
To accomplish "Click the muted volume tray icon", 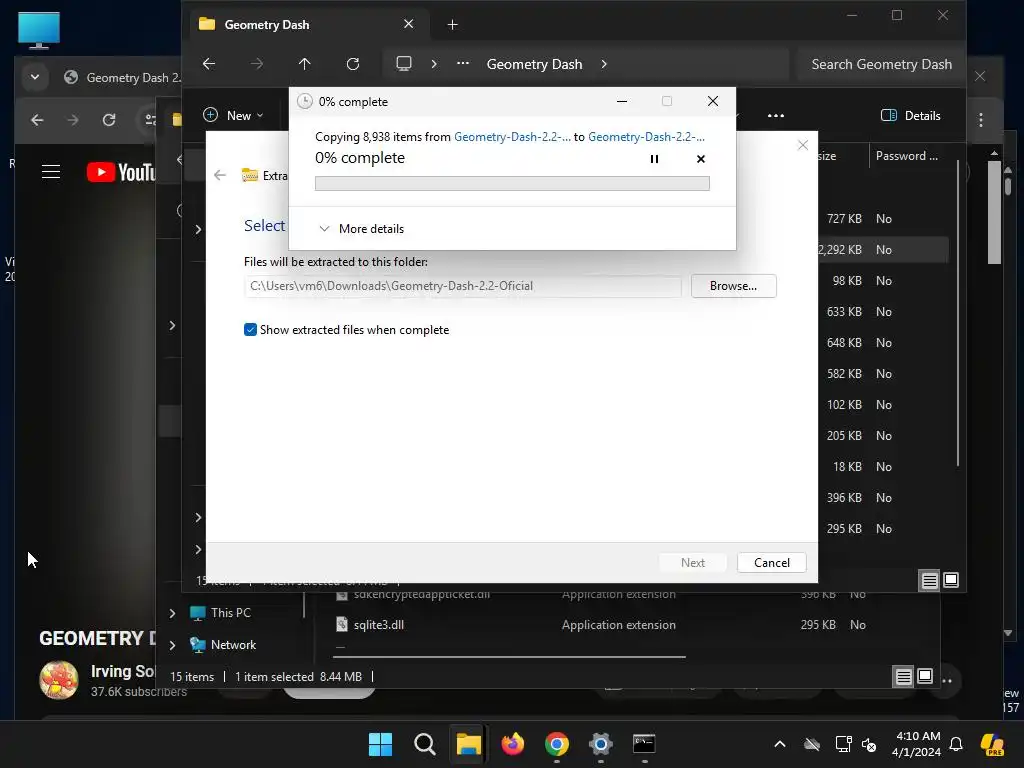I will (869, 744).
